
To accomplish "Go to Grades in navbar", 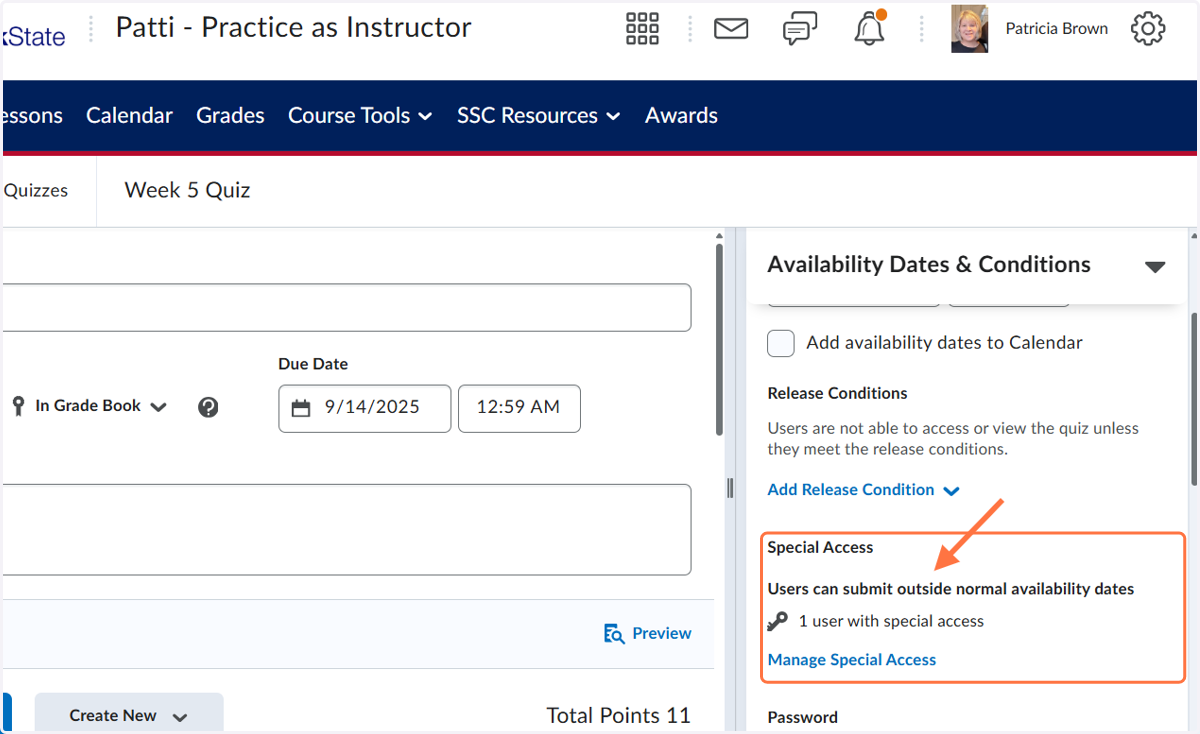I will point(230,116).
